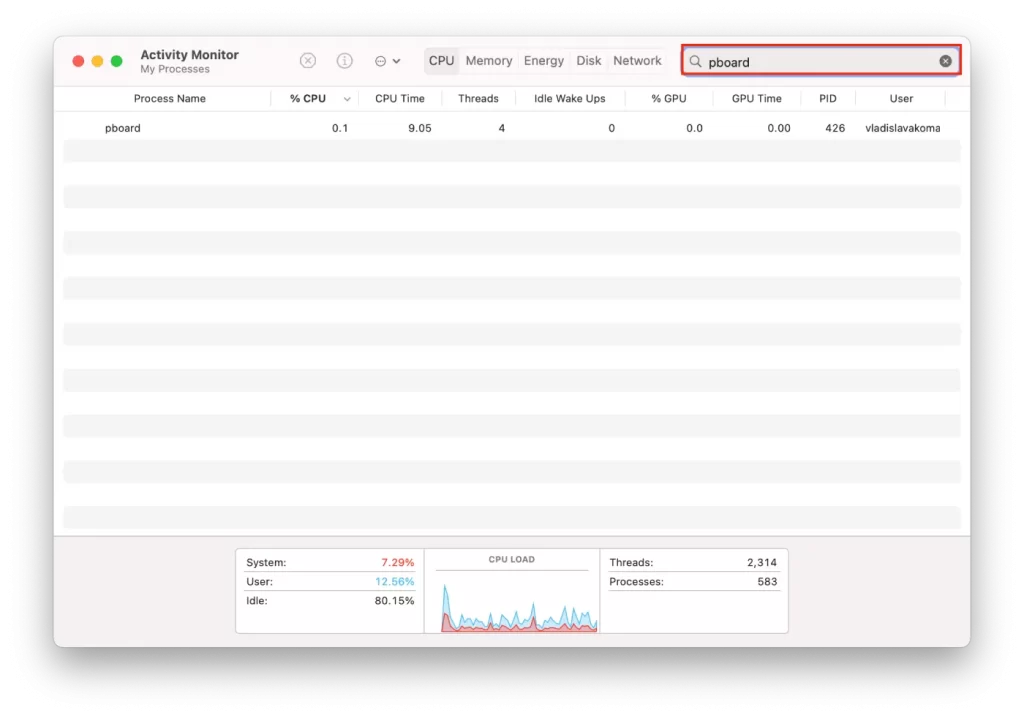Click the CPU Time value 9.05
This screenshot has height=718, width=1024.
tap(419, 128)
